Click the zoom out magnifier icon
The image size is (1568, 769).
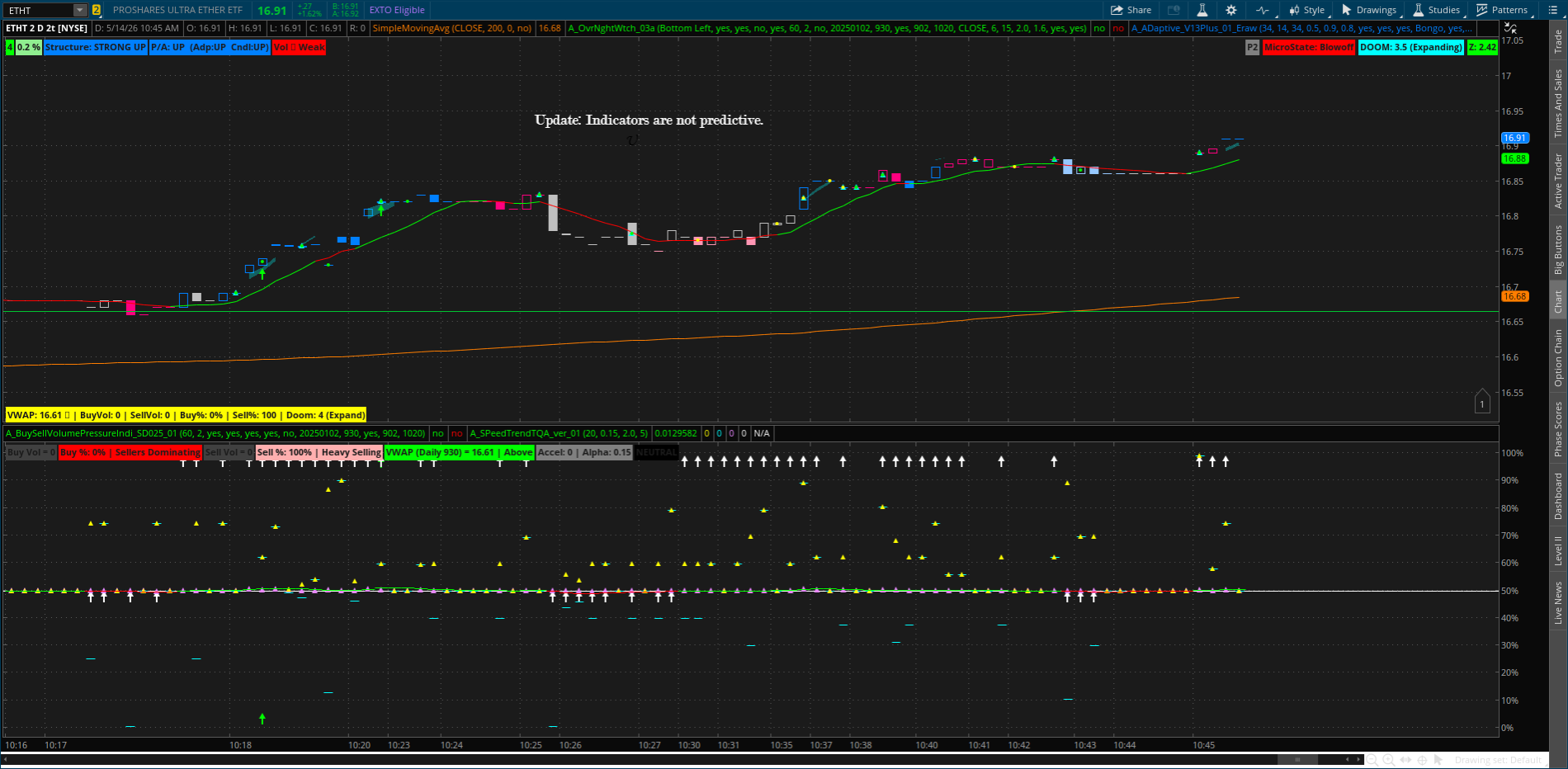coord(1372,760)
